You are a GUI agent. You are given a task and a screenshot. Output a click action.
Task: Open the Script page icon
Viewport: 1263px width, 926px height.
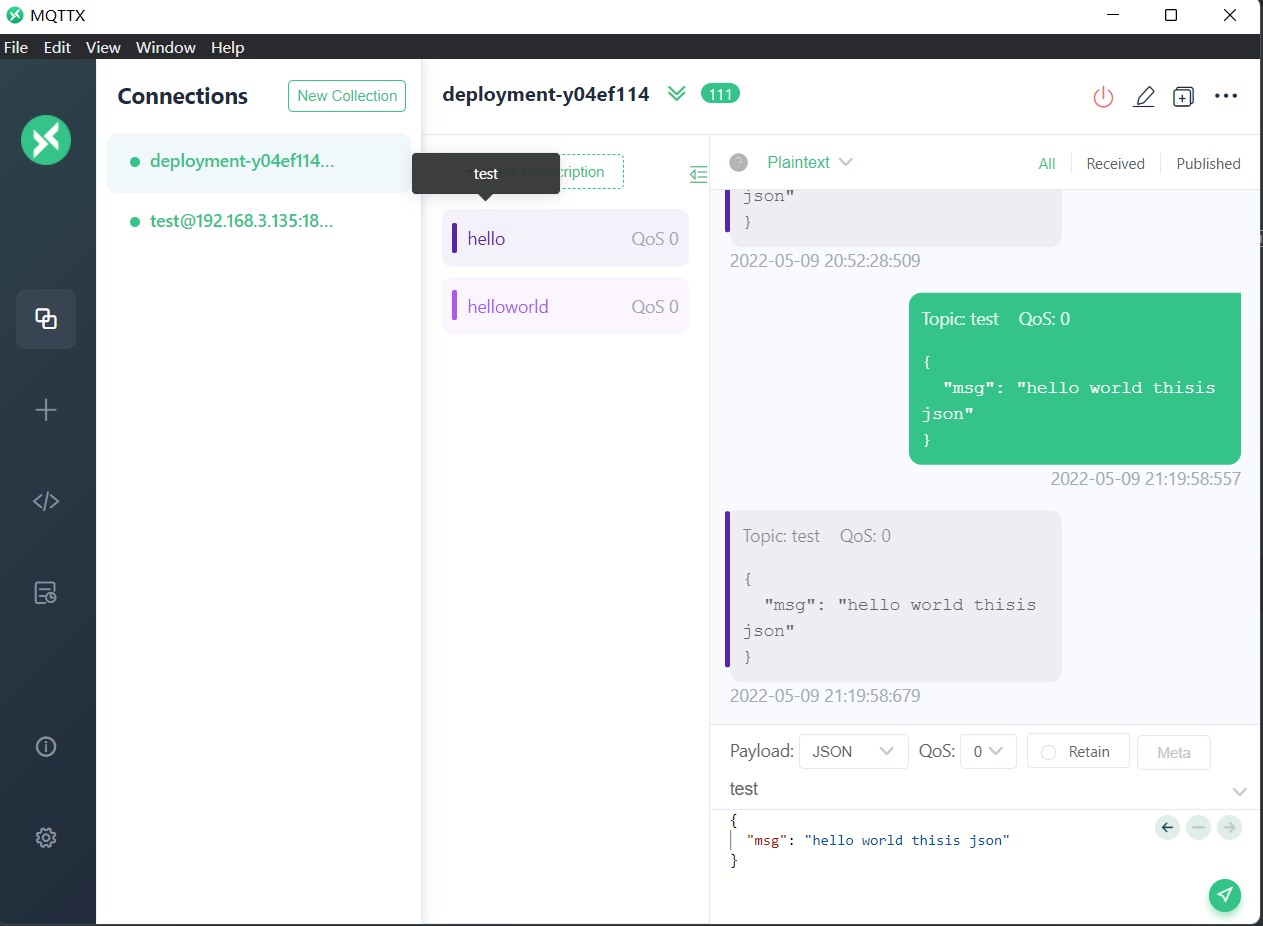46,501
